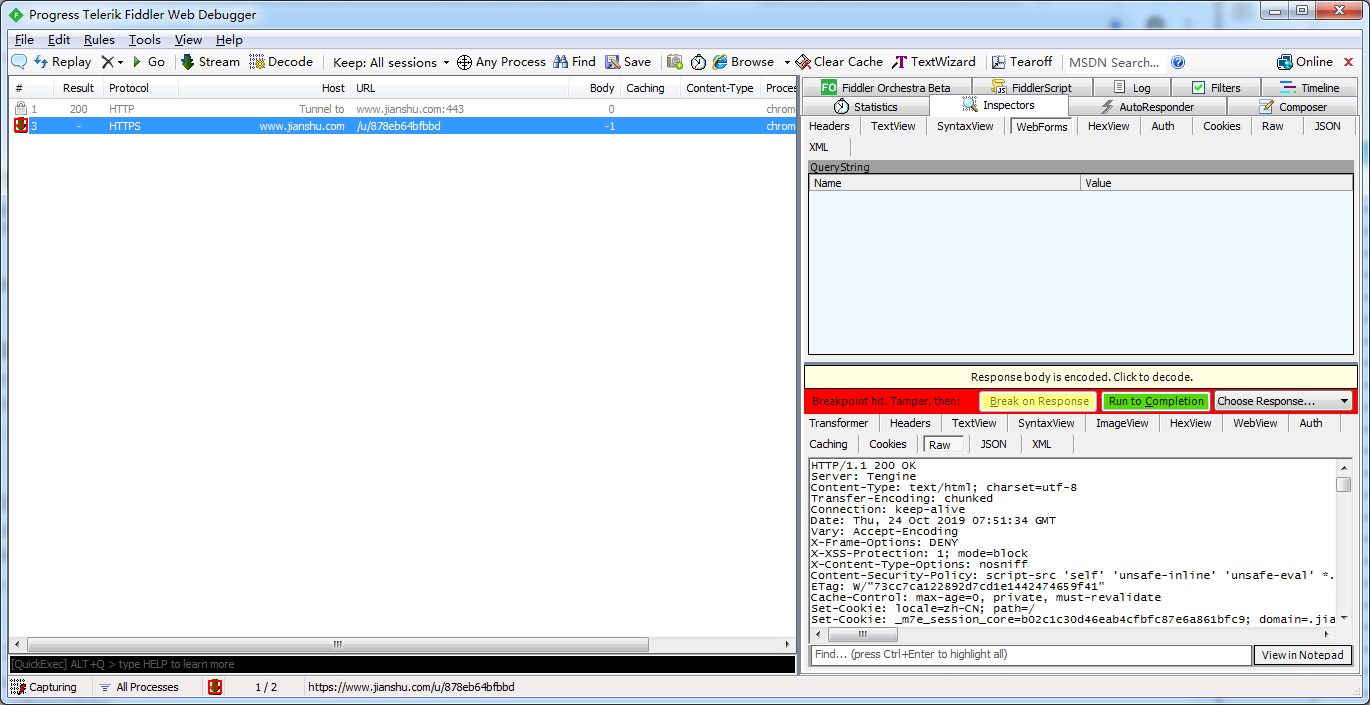This screenshot has height=705, width=1370.
Task: Open the Help menu
Action: 229,40
